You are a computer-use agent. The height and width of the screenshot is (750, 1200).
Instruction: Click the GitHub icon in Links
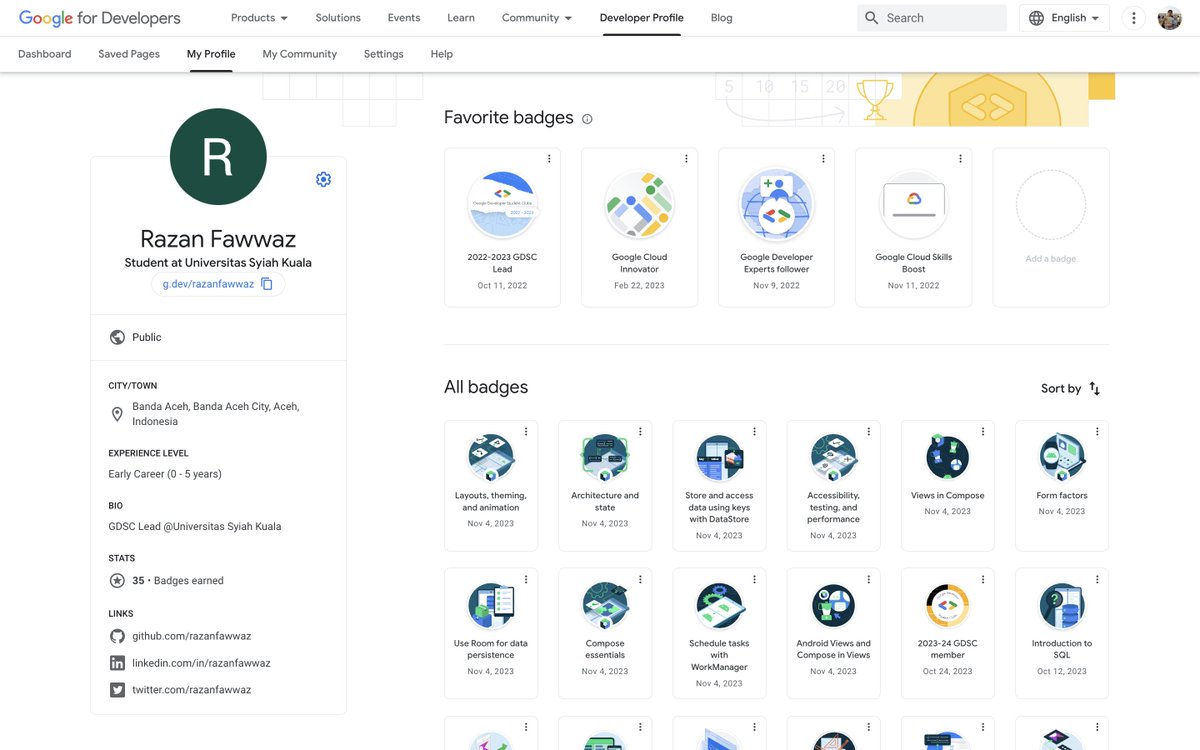(x=117, y=636)
